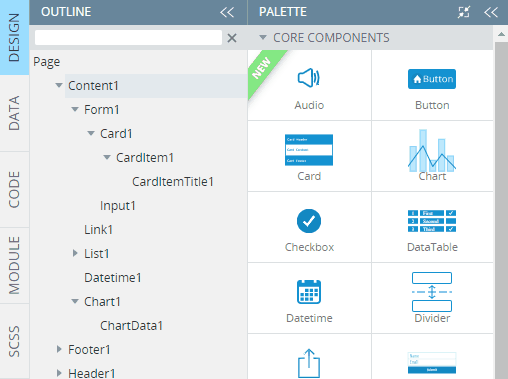Clear the outline search with X
The image size is (508, 379).
tap(232, 38)
